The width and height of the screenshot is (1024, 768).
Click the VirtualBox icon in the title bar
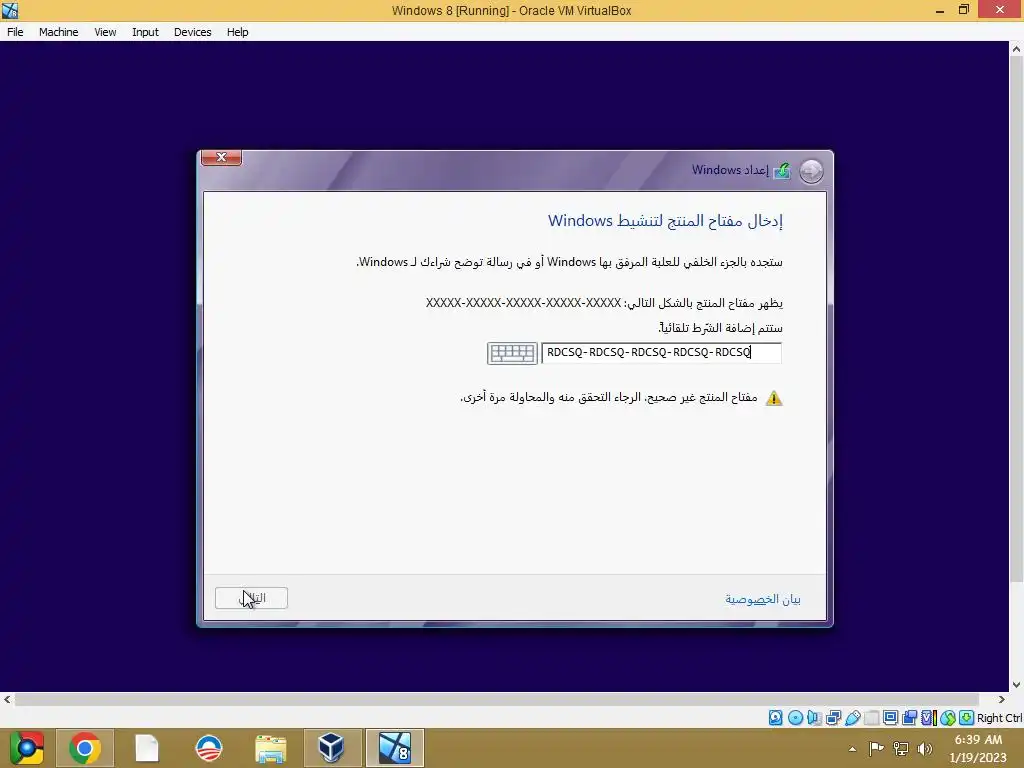click(10, 10)
